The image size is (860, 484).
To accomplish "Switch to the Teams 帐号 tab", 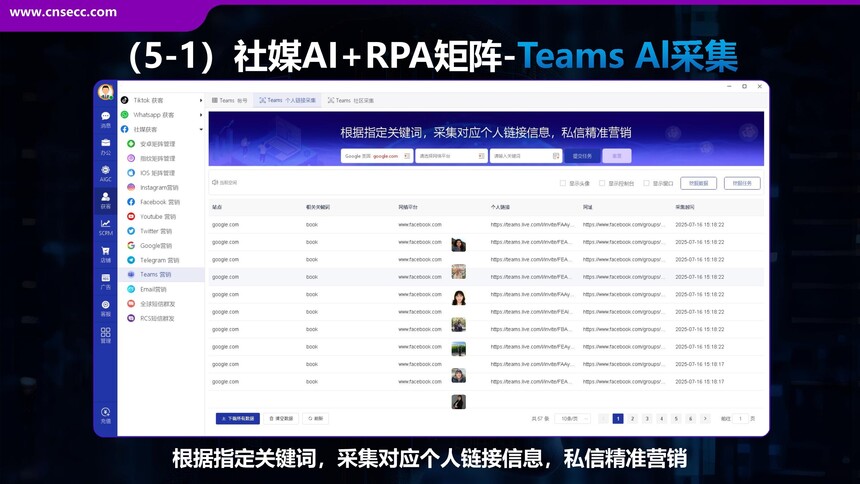I will 229,100.
